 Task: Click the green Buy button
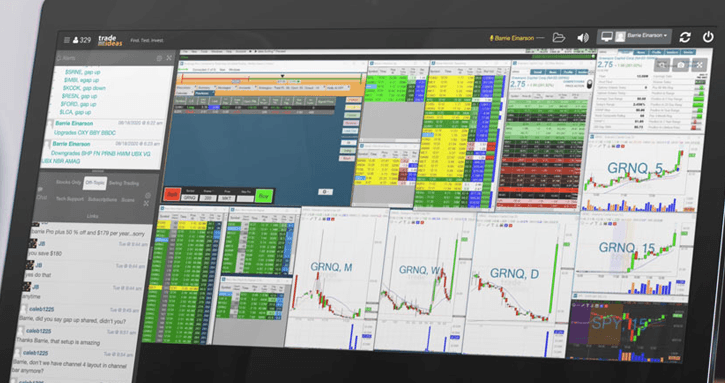click(x=263, y=196)
